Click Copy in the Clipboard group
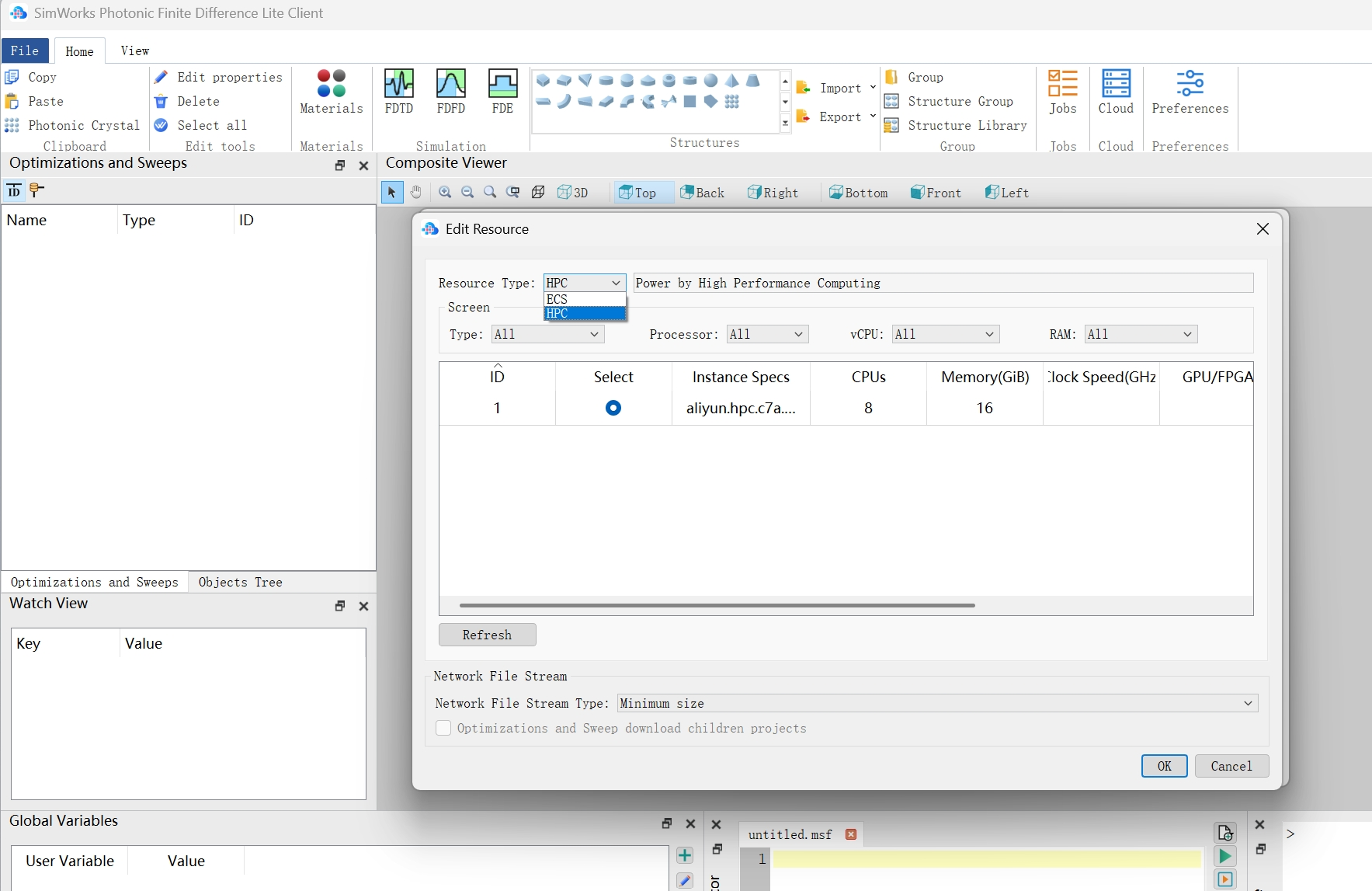1372x891 pixels. pos(31,77)
